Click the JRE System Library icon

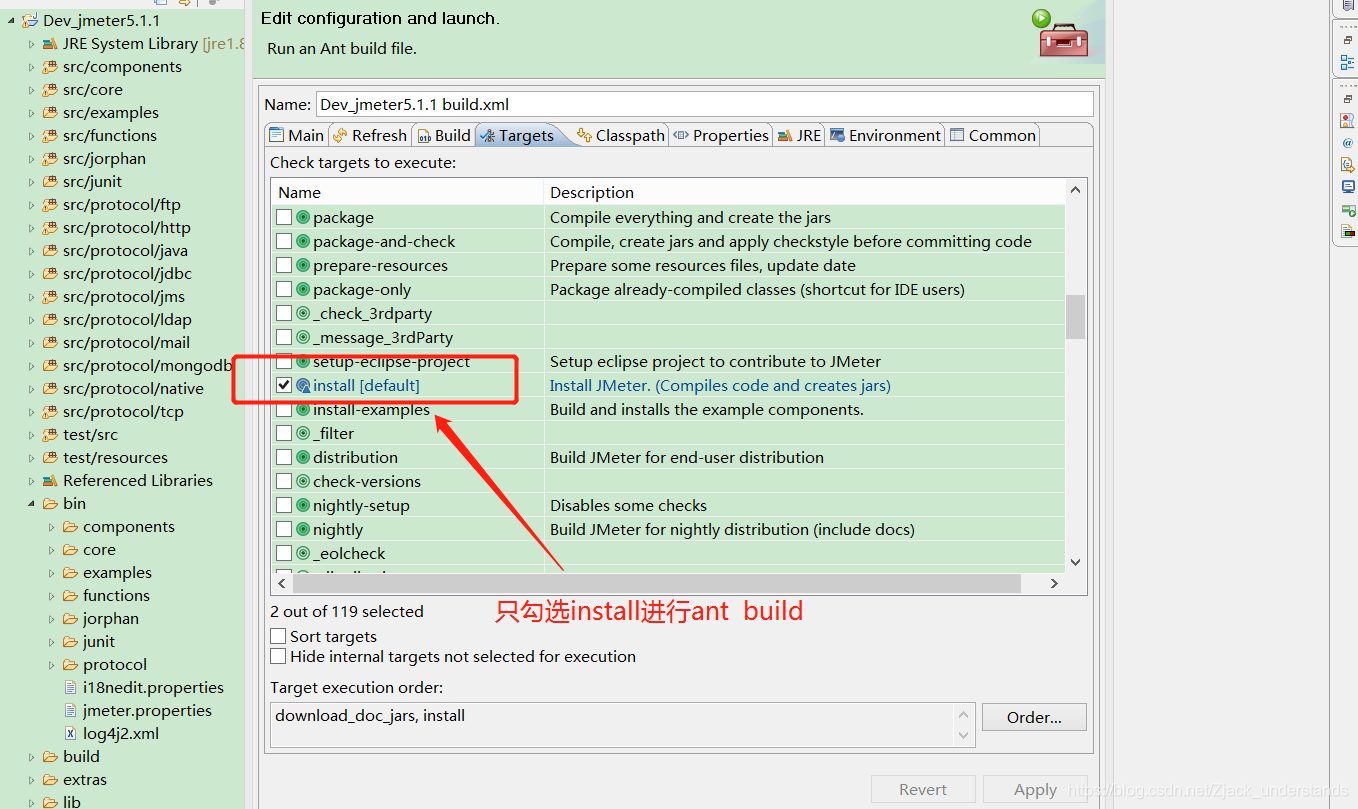(50, 44)
